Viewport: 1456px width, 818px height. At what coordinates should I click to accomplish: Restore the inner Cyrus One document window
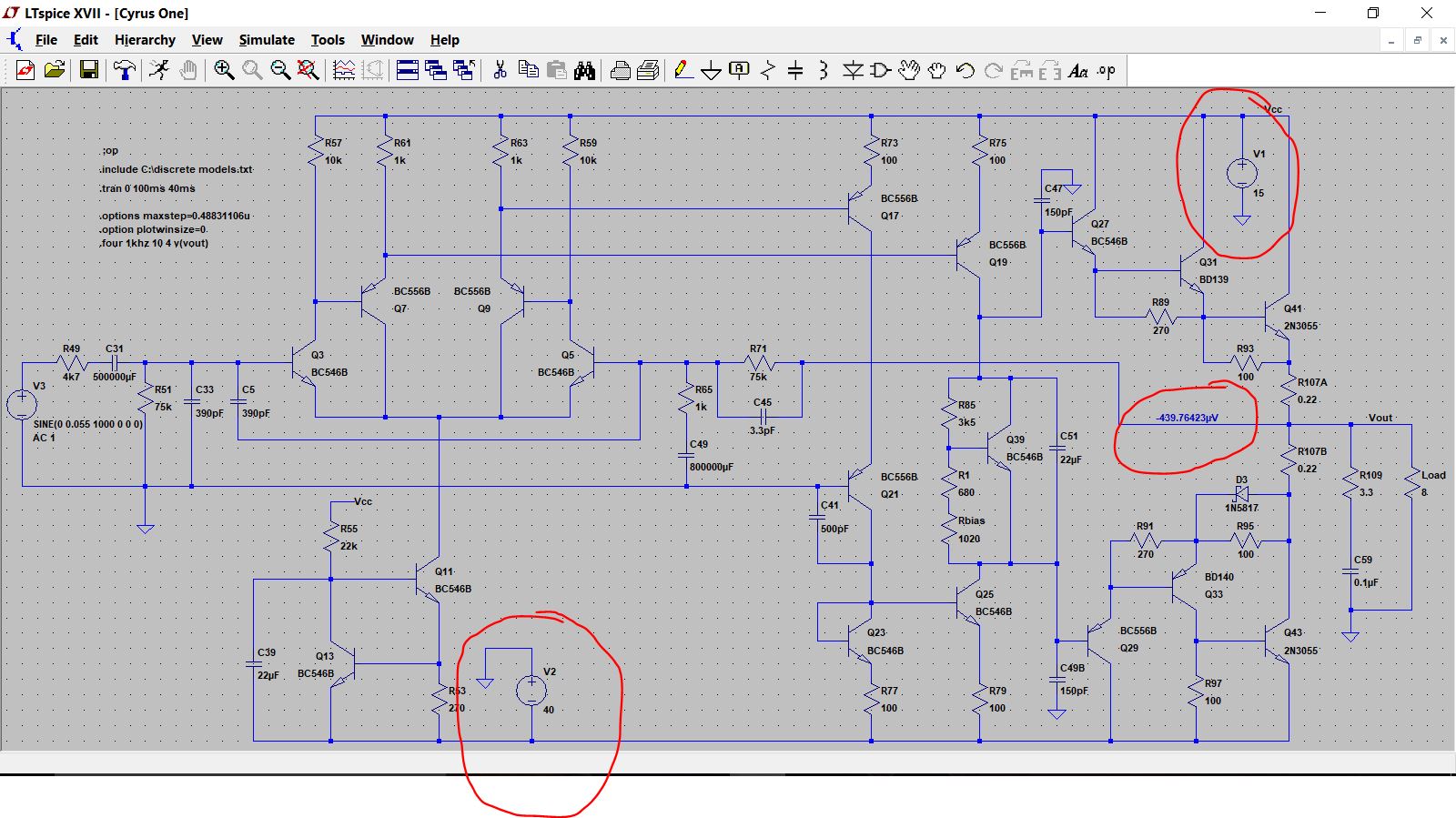[x=1417, y=40]
